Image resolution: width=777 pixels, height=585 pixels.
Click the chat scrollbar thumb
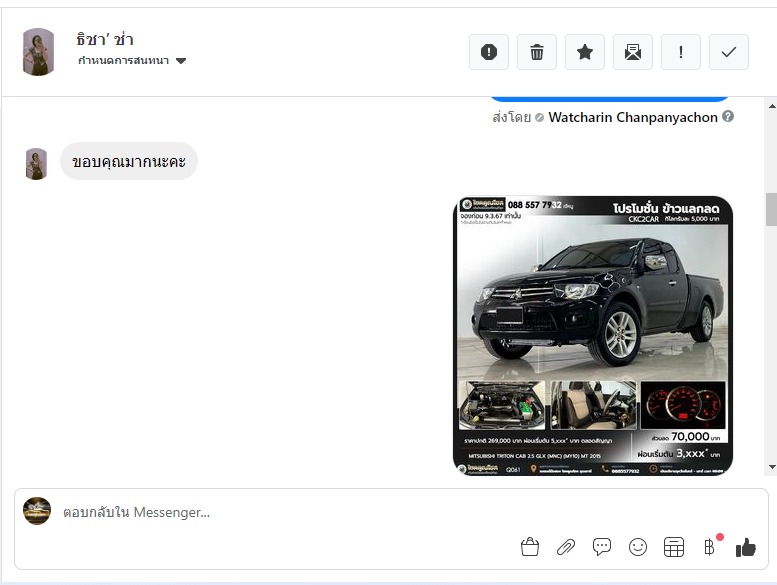(772, 209)
